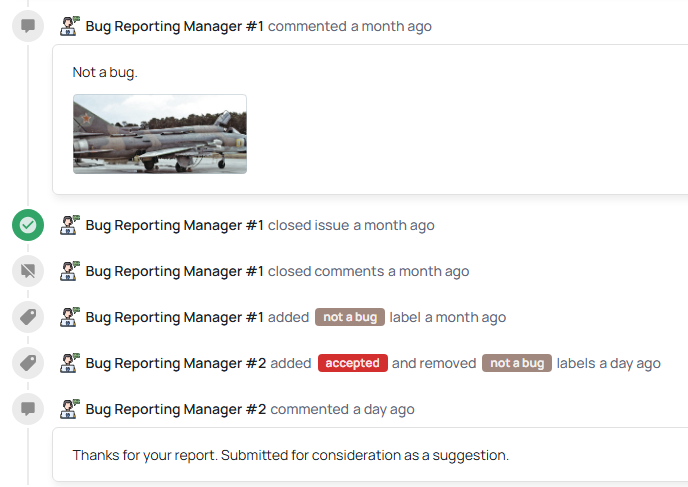Click 'a month ago' timestamp on first comment
This screenshot has height=487, width=688.
[x=391, y=26]
